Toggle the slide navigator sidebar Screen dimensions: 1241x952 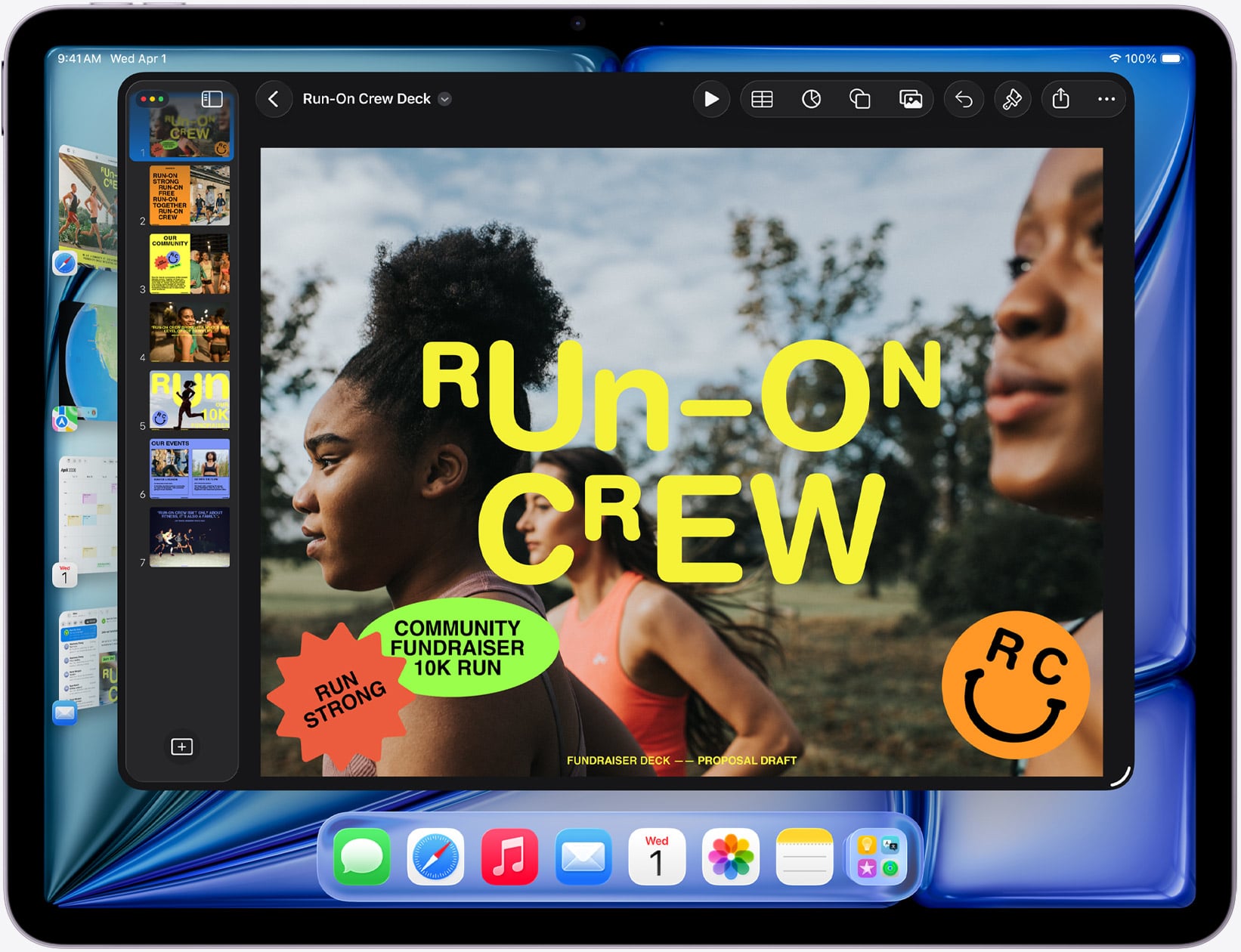211,99
